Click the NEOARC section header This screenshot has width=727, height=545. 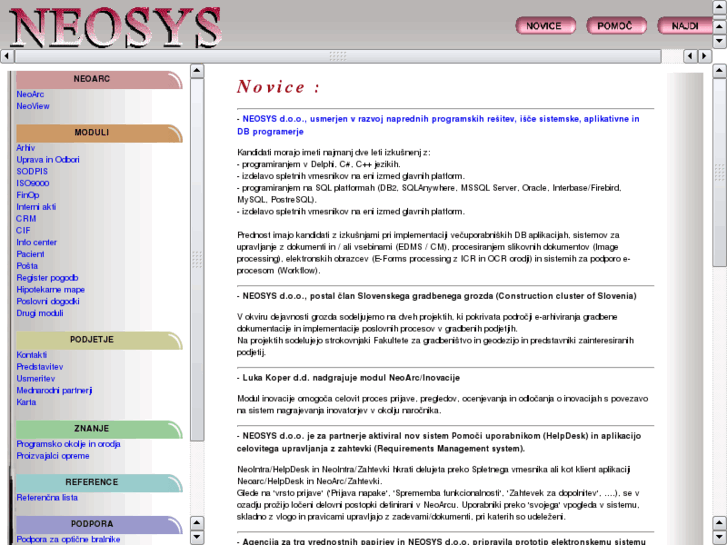coord(99,79)
